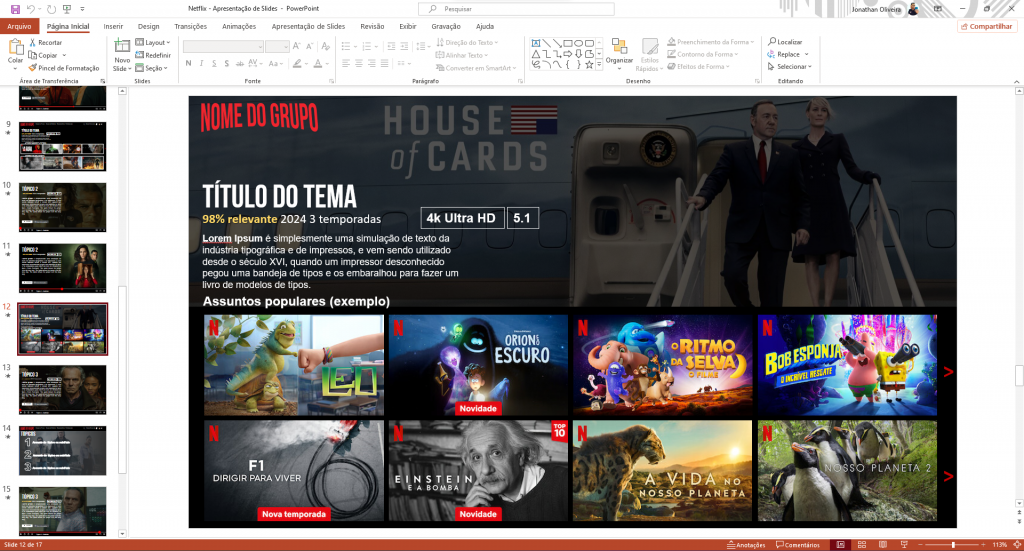This screenshot has height=551, width=1024.
Task: Open the Design tab
Action: click(x=148, y=26)
